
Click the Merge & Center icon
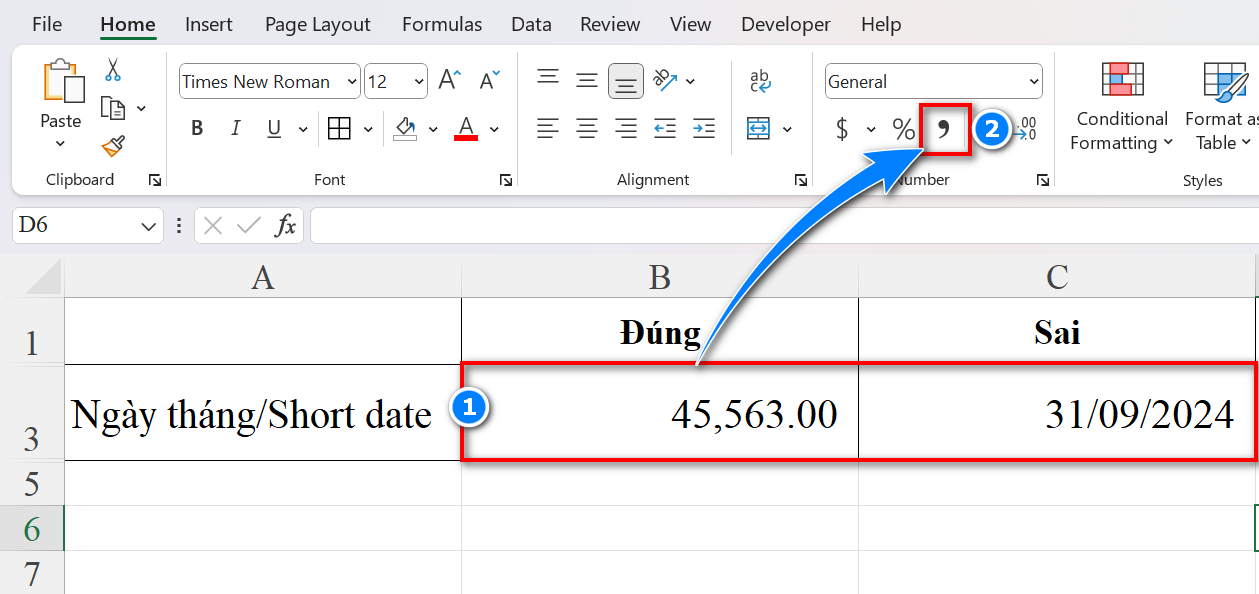point(758,129)
